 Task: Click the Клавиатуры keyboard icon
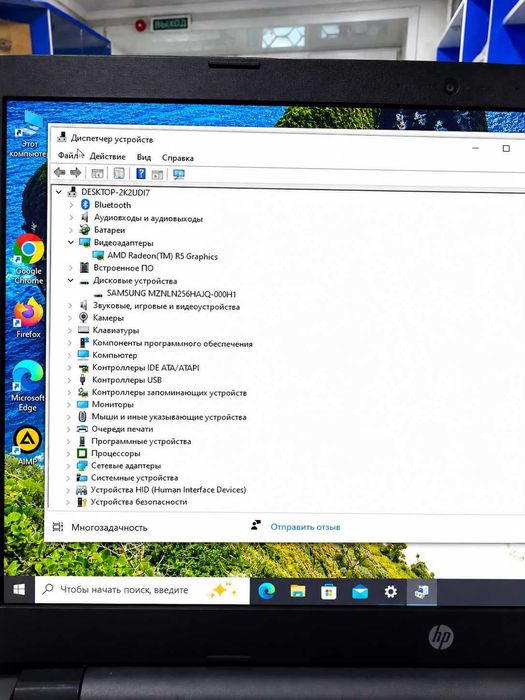(83, 330)
